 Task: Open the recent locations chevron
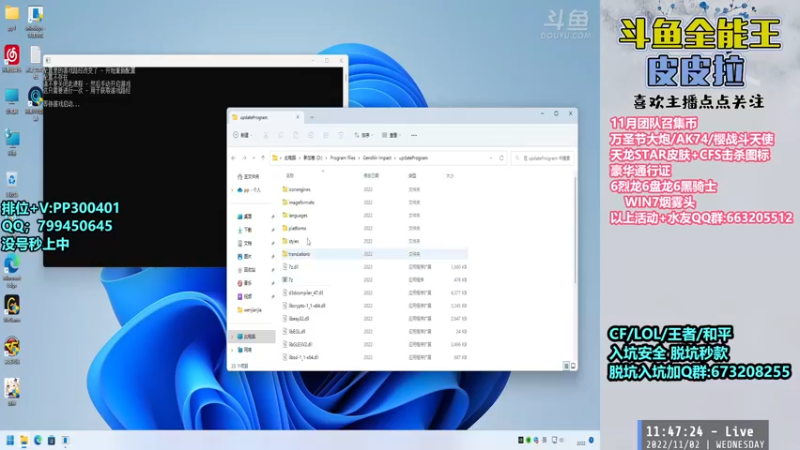[254, 158]
